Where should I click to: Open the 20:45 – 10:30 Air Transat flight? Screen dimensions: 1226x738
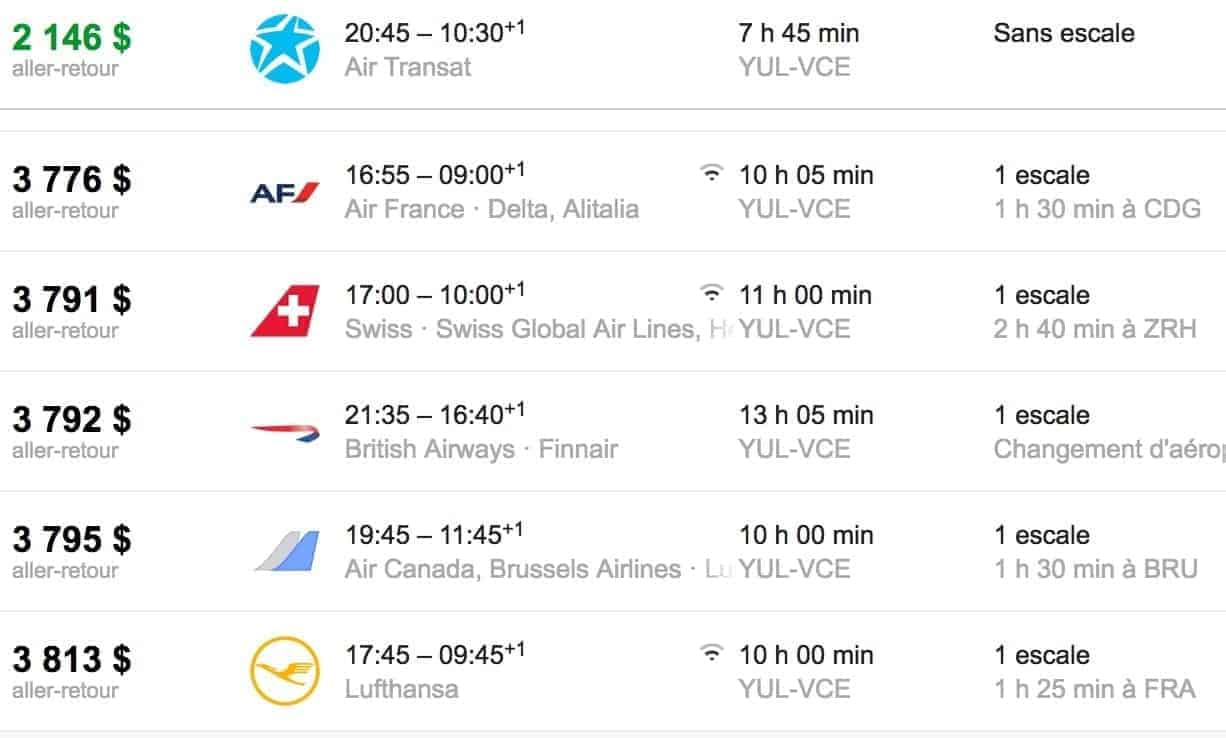coord(434,33)
